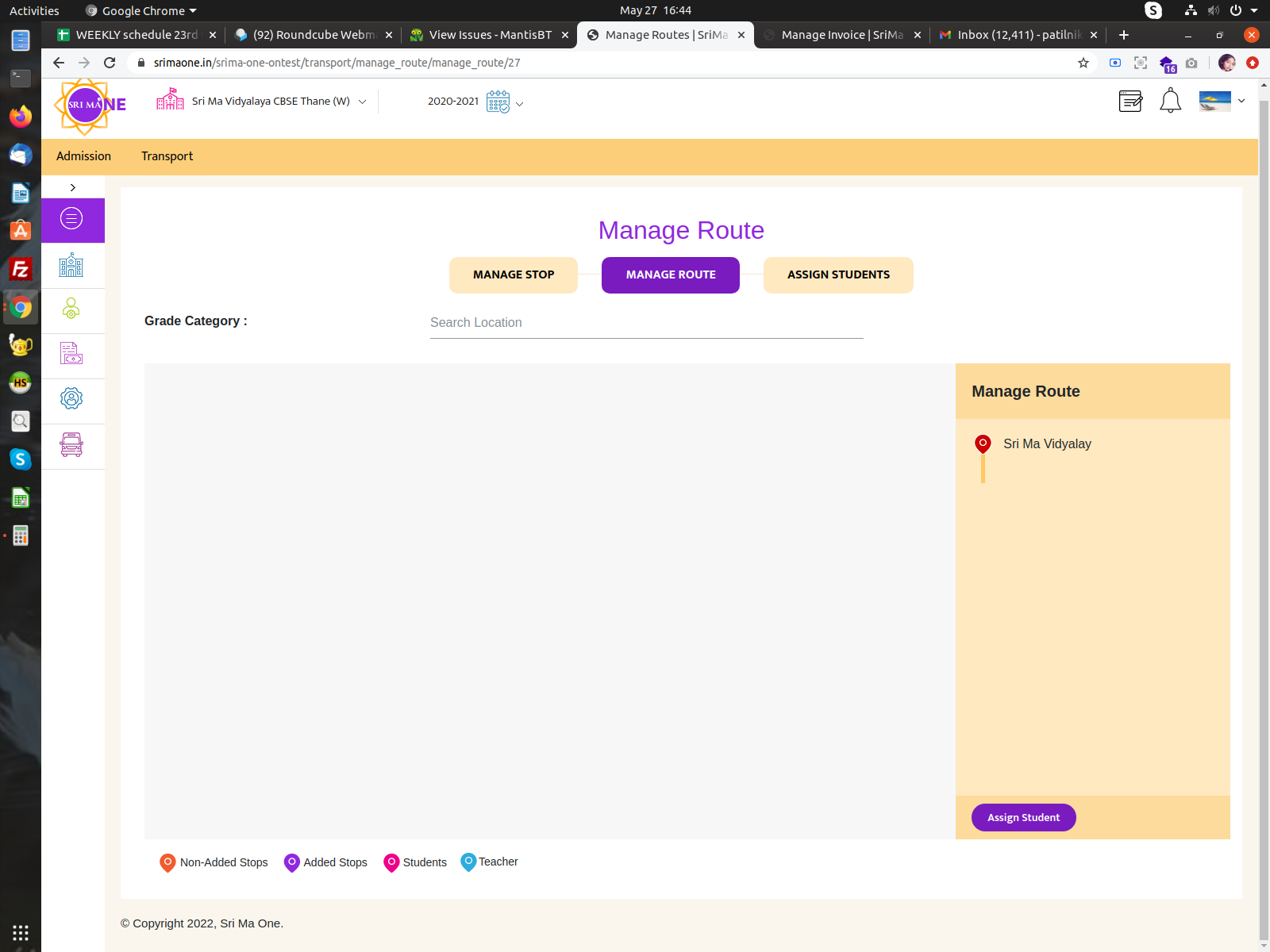1270x952 pixels.
Task: Click the address bar URL
Action: coord(337,63)
